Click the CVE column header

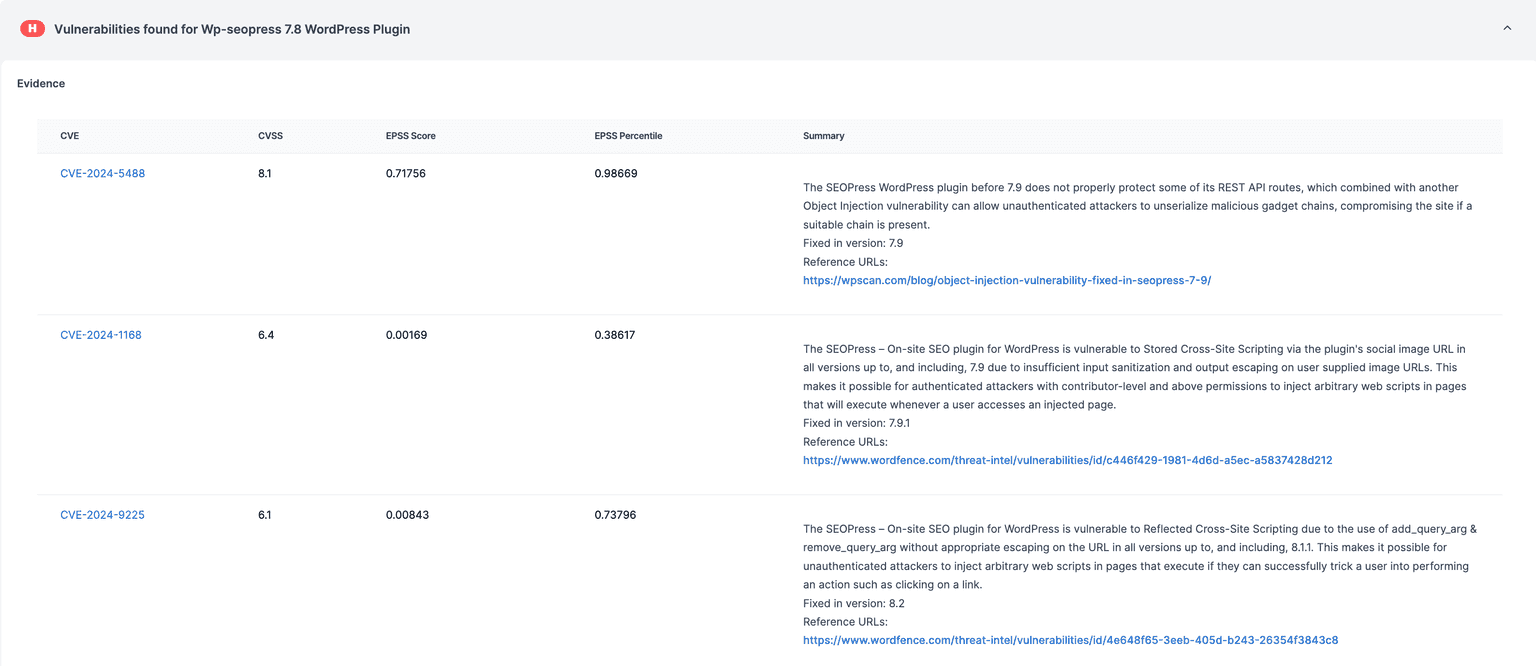point(69,135)
